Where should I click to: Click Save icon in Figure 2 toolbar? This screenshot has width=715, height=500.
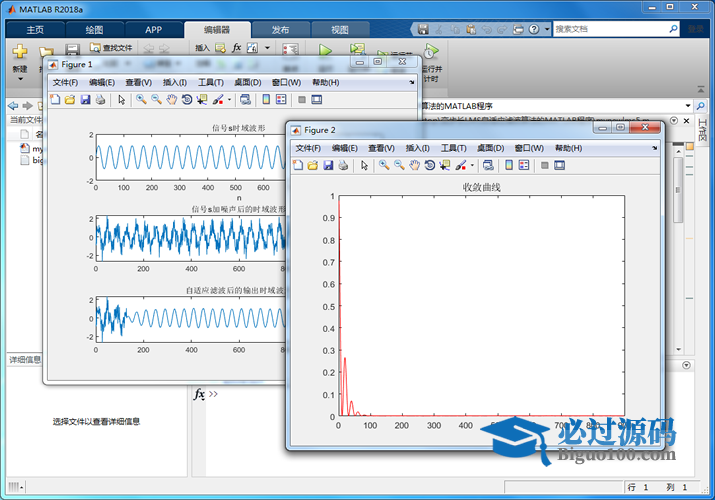(328, 165)
